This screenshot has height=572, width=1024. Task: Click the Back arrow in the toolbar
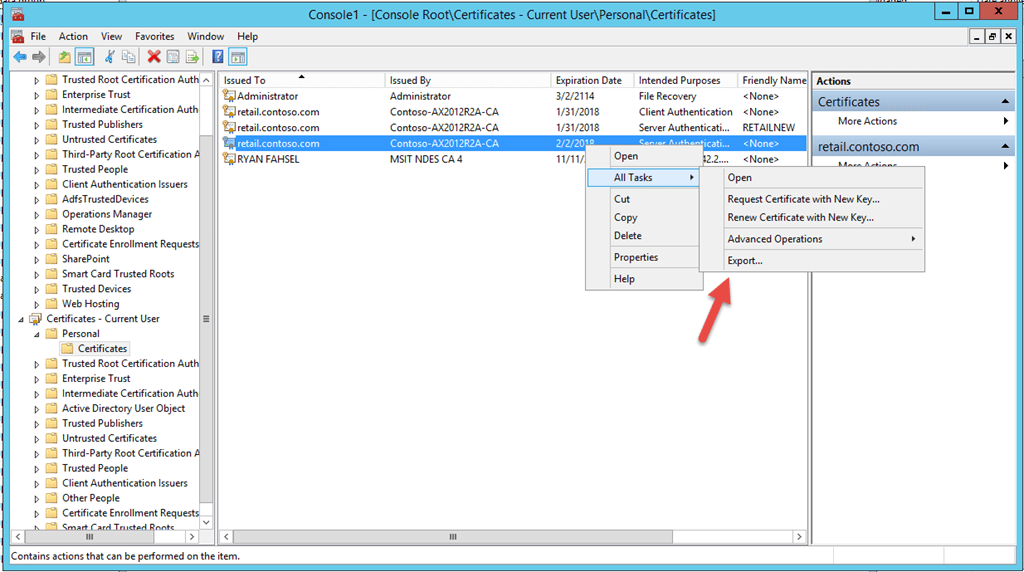point(20,57)
